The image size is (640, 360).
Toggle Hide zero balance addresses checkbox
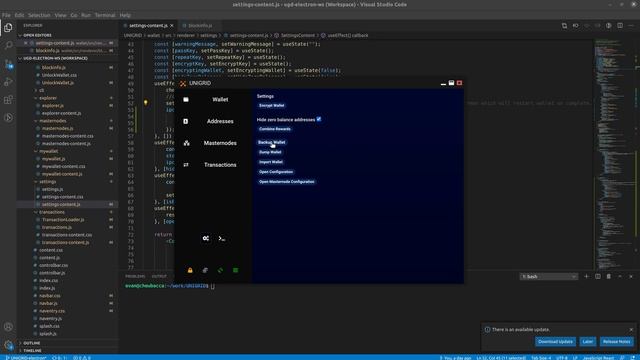[x=319, y=119]
